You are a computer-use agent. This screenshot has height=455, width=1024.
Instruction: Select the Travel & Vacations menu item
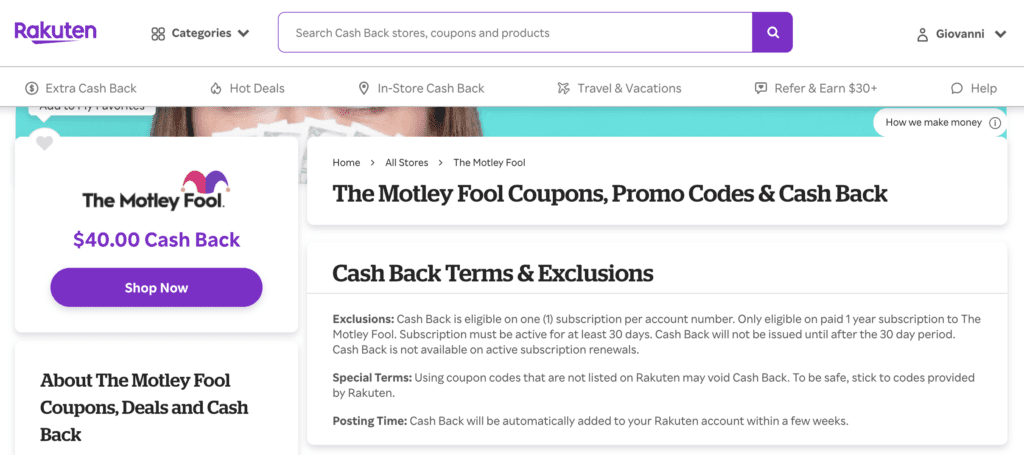(x=629, y=88)
